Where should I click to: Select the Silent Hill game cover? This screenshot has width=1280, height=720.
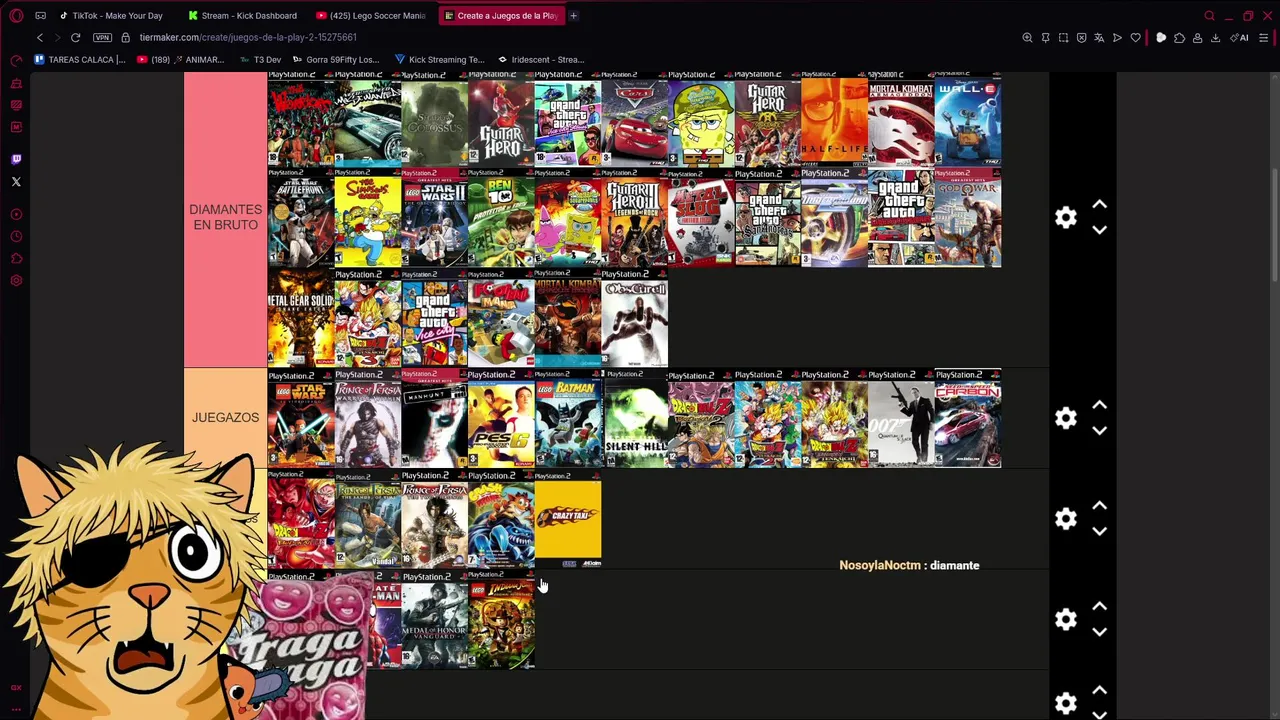(x=634, y=419)
